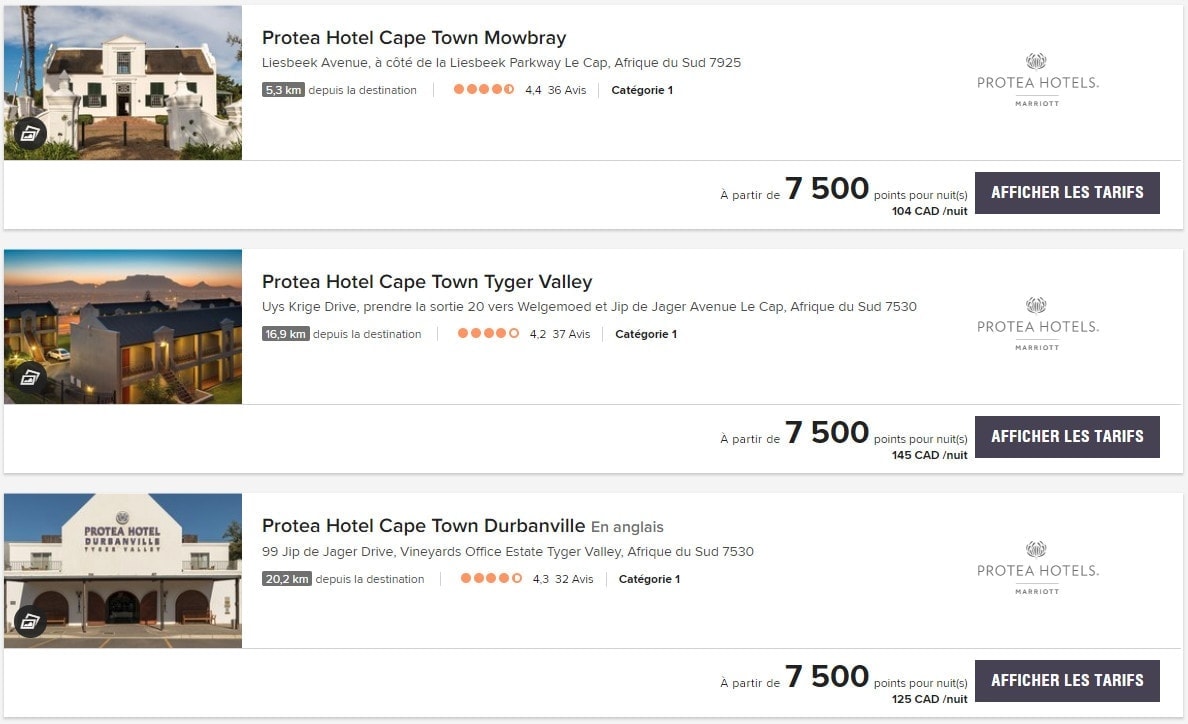
Task: Click the star rating icons for Durbanville hotel
Action: (x=489, y=578)
